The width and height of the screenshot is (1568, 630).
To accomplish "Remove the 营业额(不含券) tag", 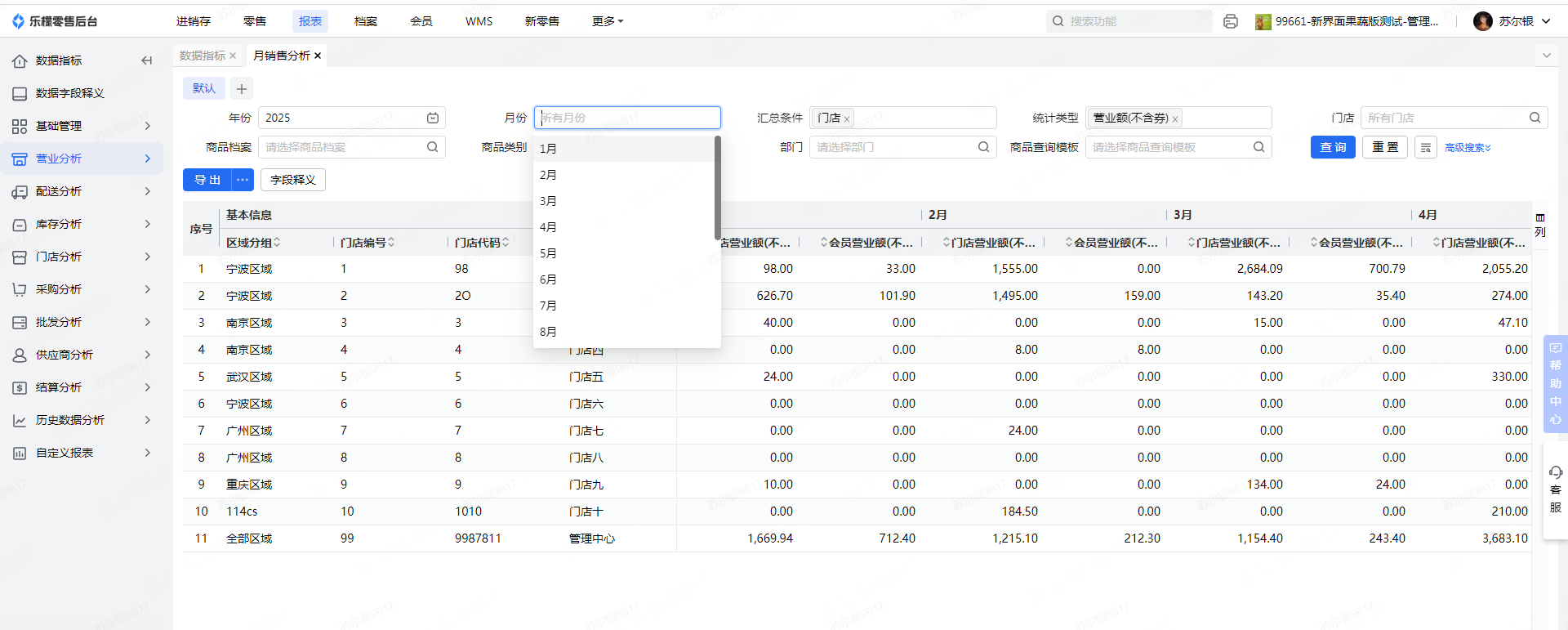I will [1175, 119].
